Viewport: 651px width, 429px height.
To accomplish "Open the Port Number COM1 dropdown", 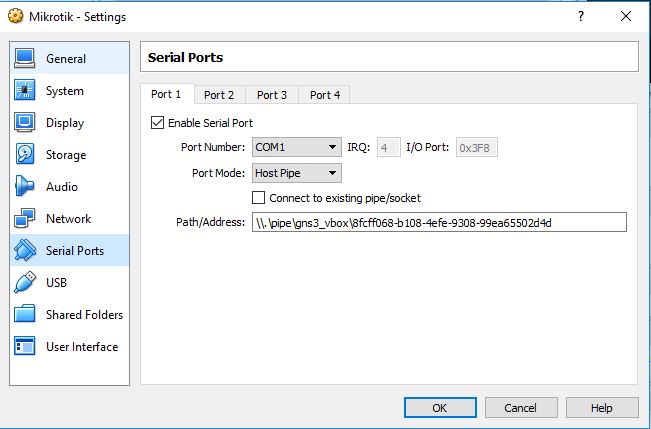I will click(296, 147).
